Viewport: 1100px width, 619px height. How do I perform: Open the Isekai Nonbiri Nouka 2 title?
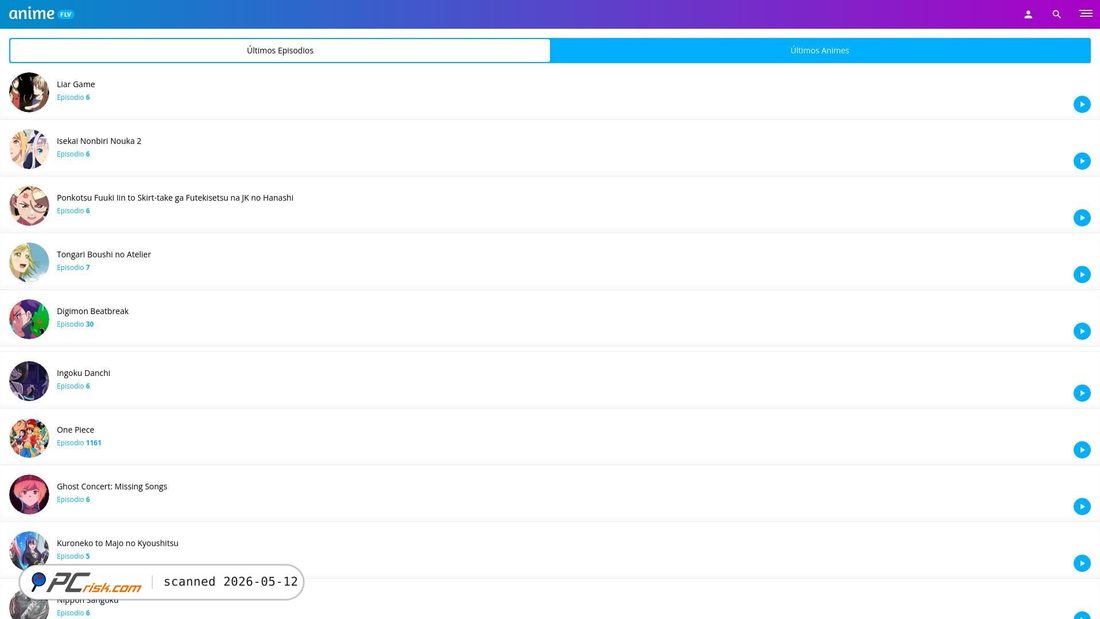99,141
